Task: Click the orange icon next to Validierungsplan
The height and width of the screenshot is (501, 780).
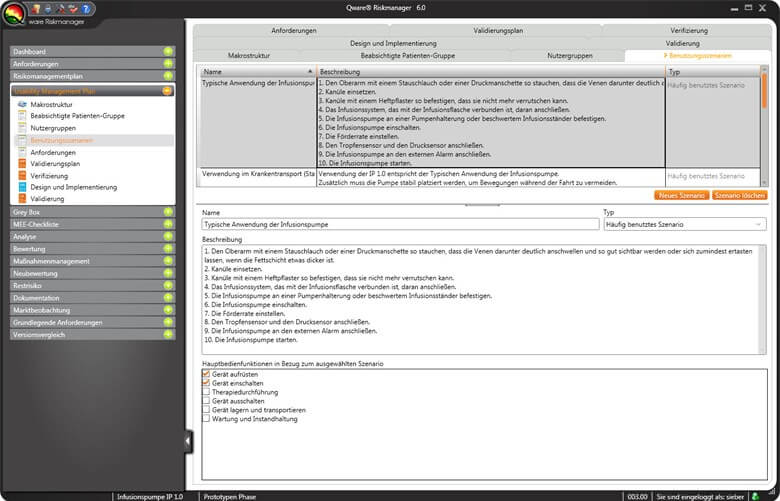Action: coord(22,163)
